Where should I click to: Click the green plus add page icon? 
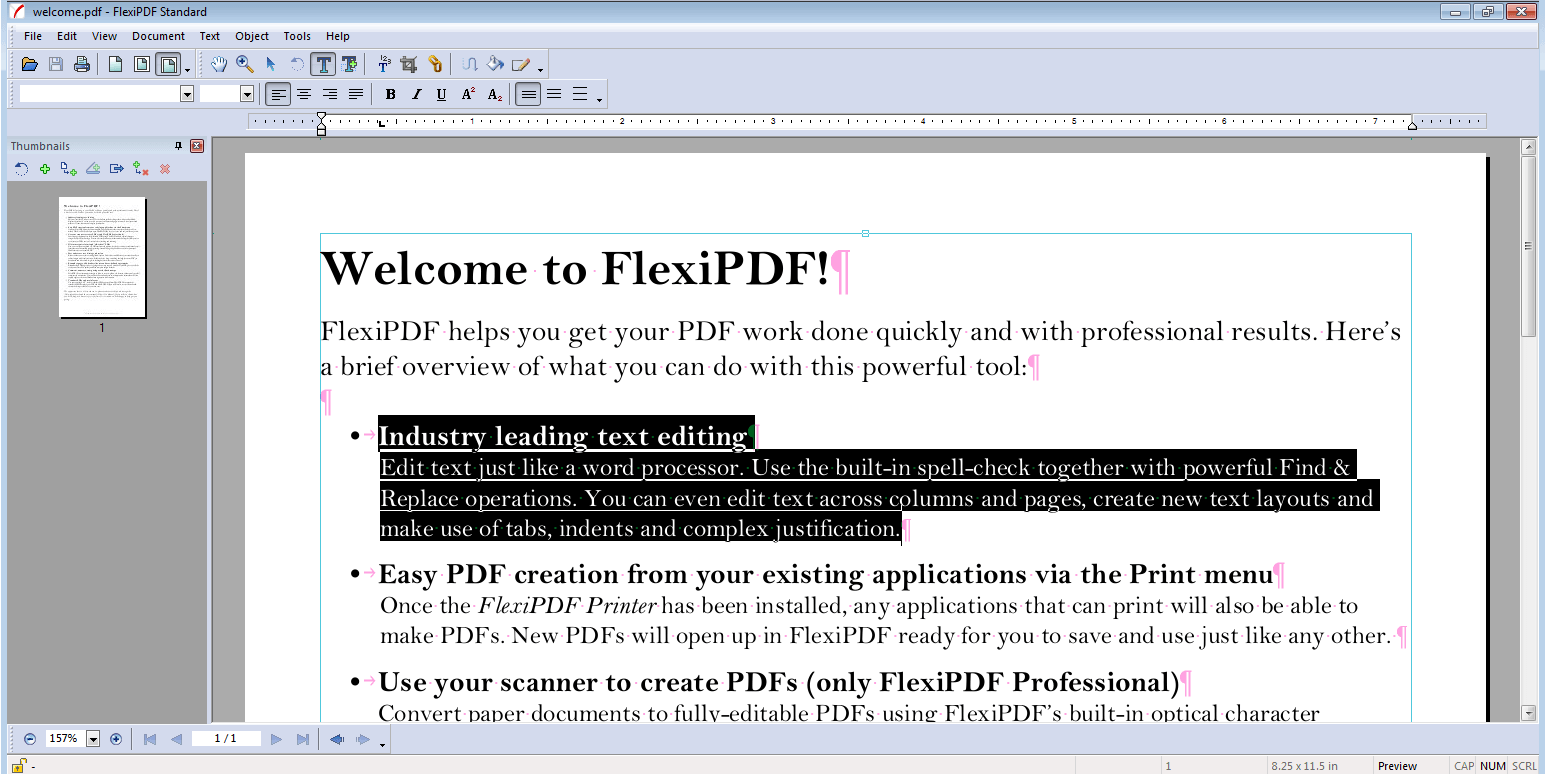pyautogui.click(x=45, y=169)
